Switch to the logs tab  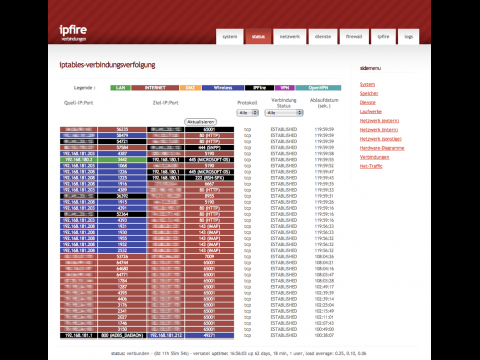point(409,37)
